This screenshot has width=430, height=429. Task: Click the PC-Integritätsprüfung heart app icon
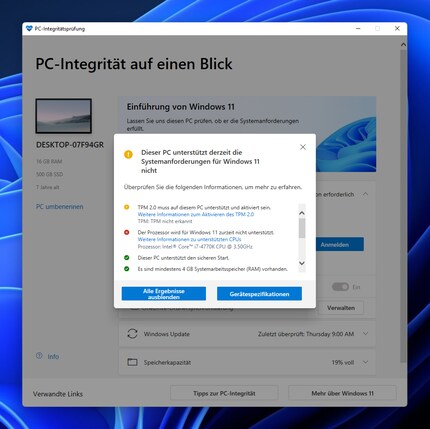point(29,29)
